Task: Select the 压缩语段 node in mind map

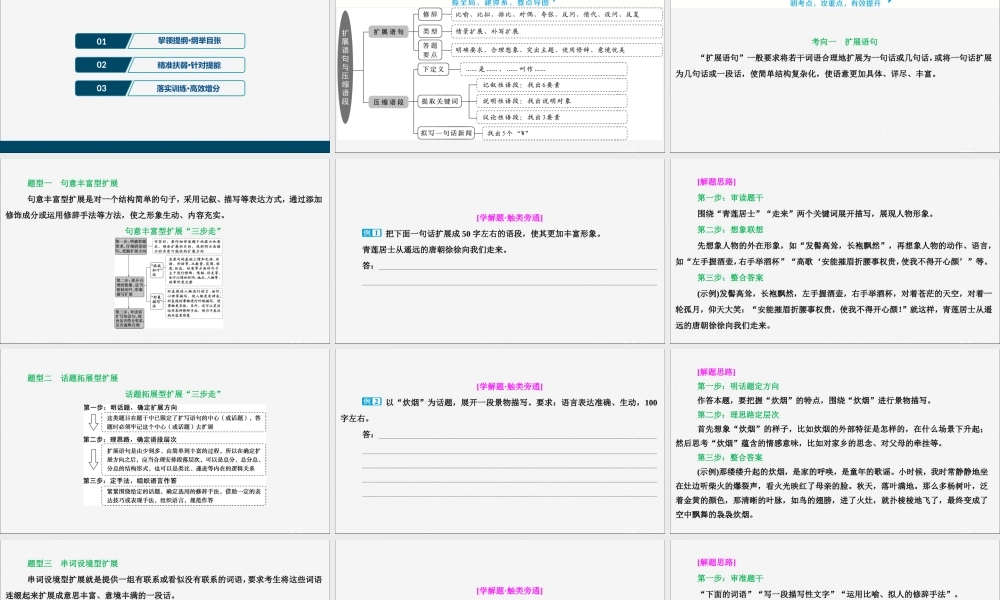Action: pyautogui.click(x=388, y=102)
